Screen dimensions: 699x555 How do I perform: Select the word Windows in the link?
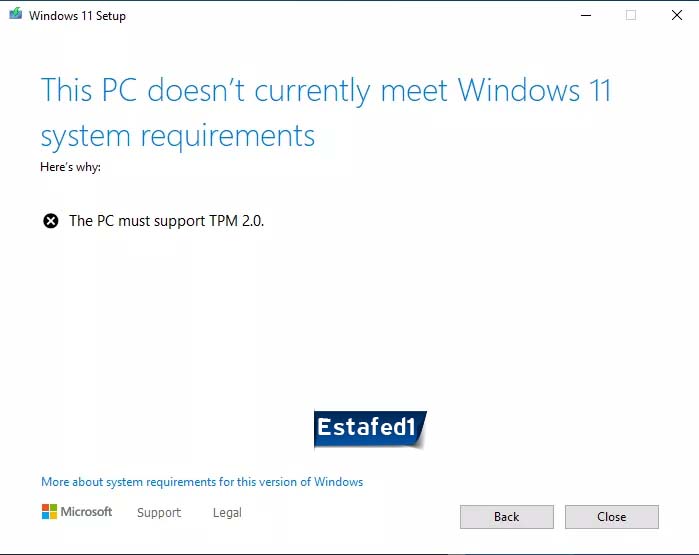pyautogui.click(x=338, y=482)
